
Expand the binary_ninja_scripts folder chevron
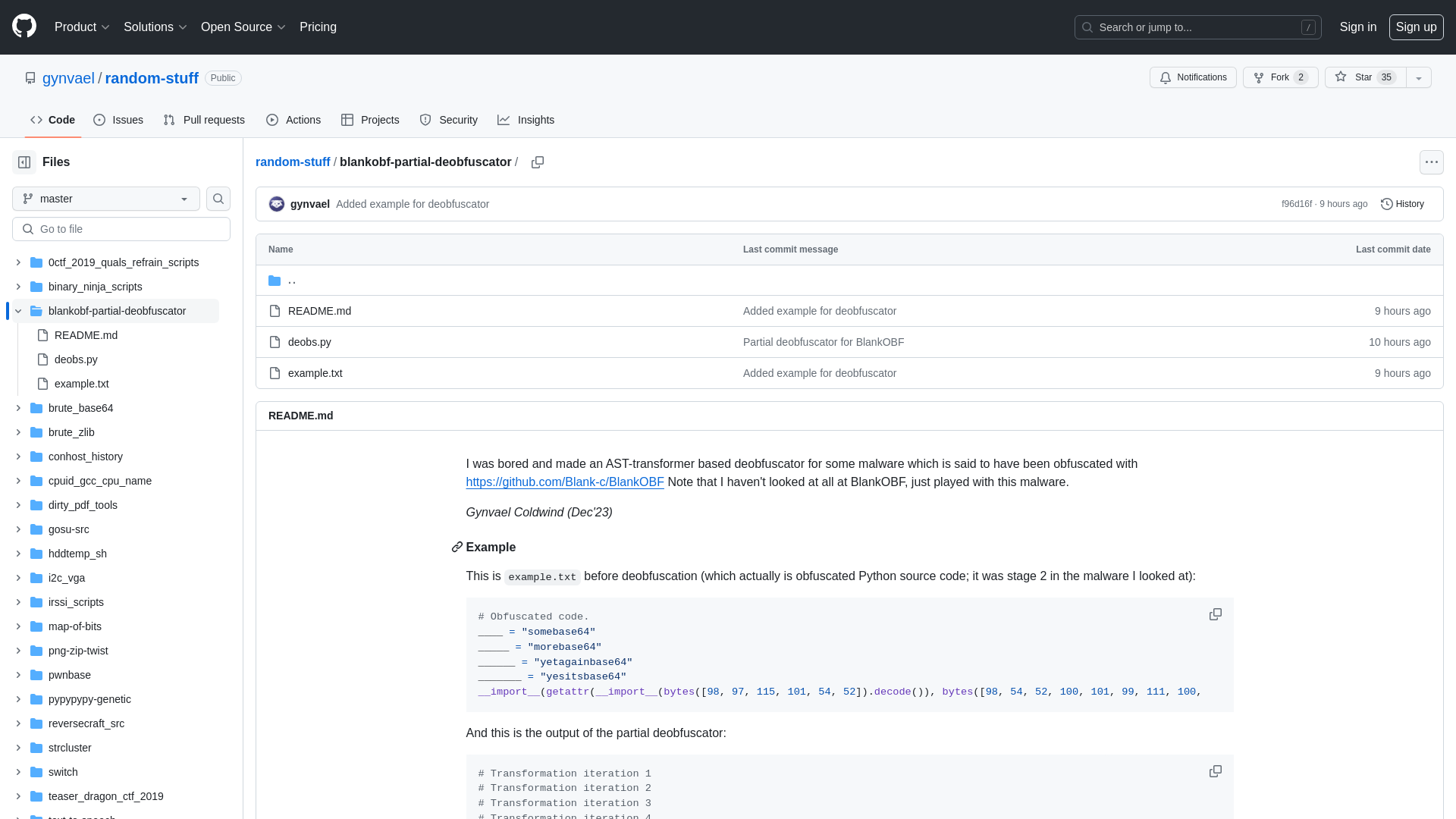(18, 287)
